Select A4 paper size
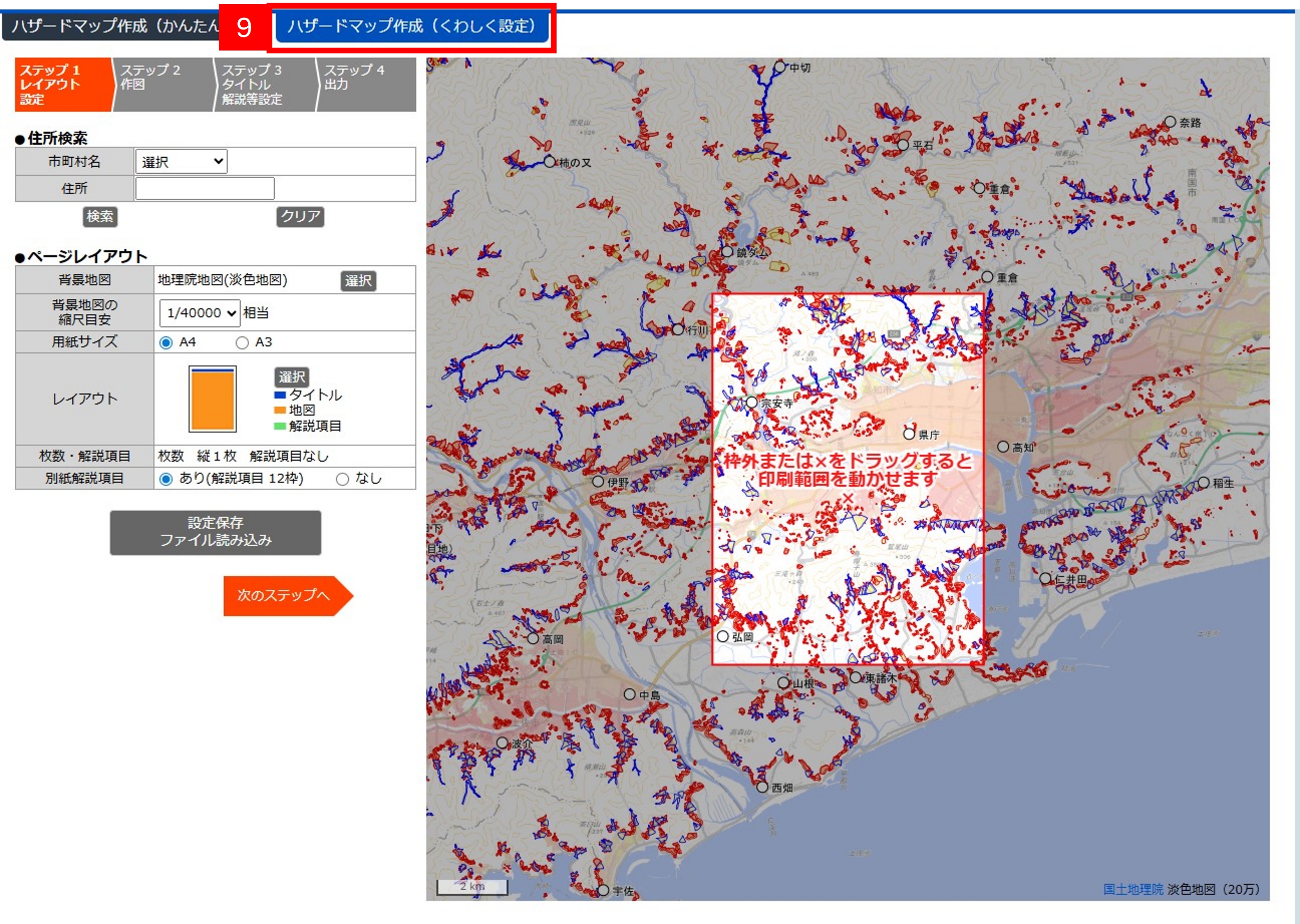1300x924 pixels. (x=166, y=342)
